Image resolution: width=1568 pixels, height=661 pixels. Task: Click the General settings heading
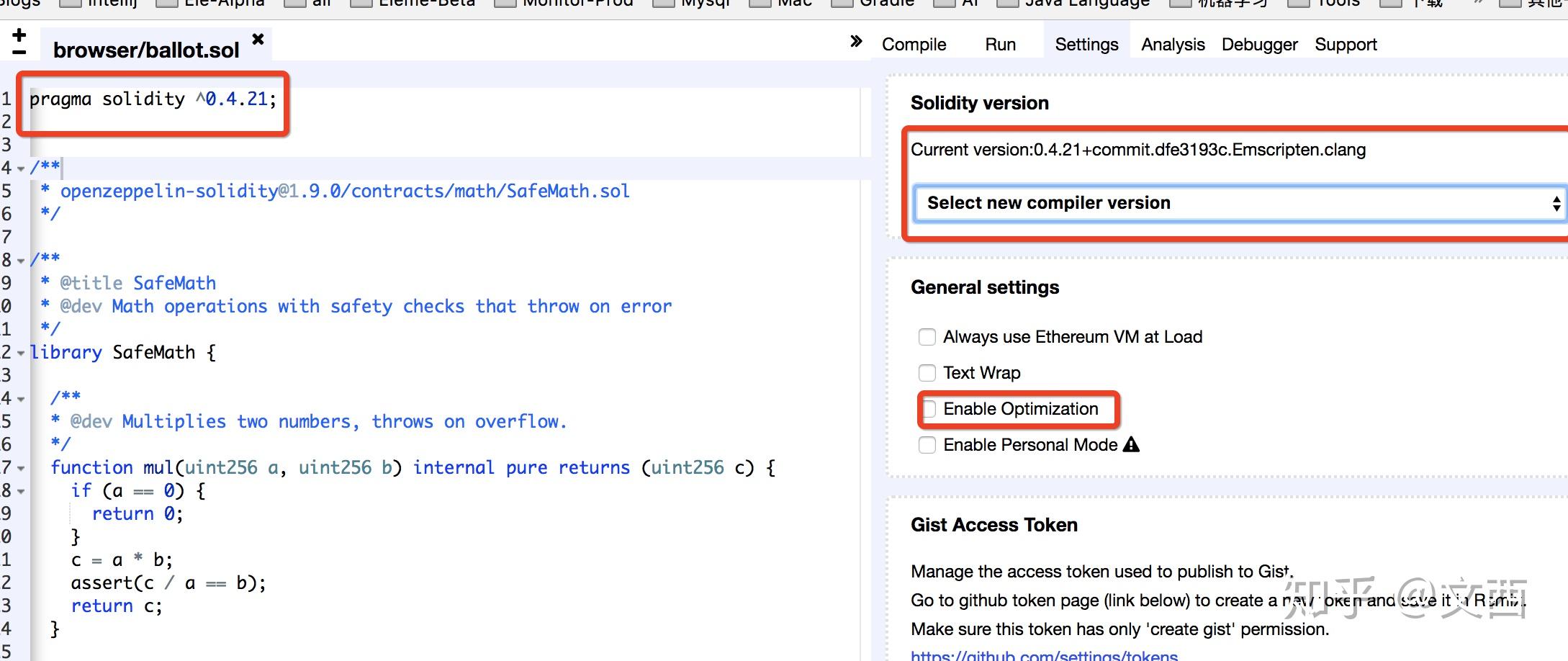985,287
